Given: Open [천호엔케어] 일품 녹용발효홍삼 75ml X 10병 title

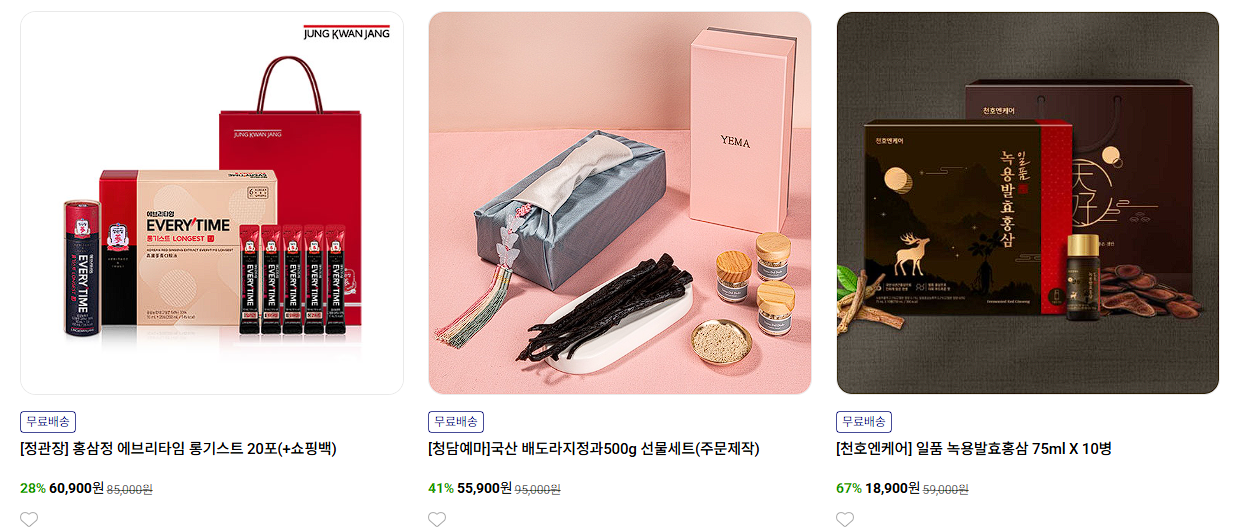Looking at the screenshot, I should click(x=974, y=449).
